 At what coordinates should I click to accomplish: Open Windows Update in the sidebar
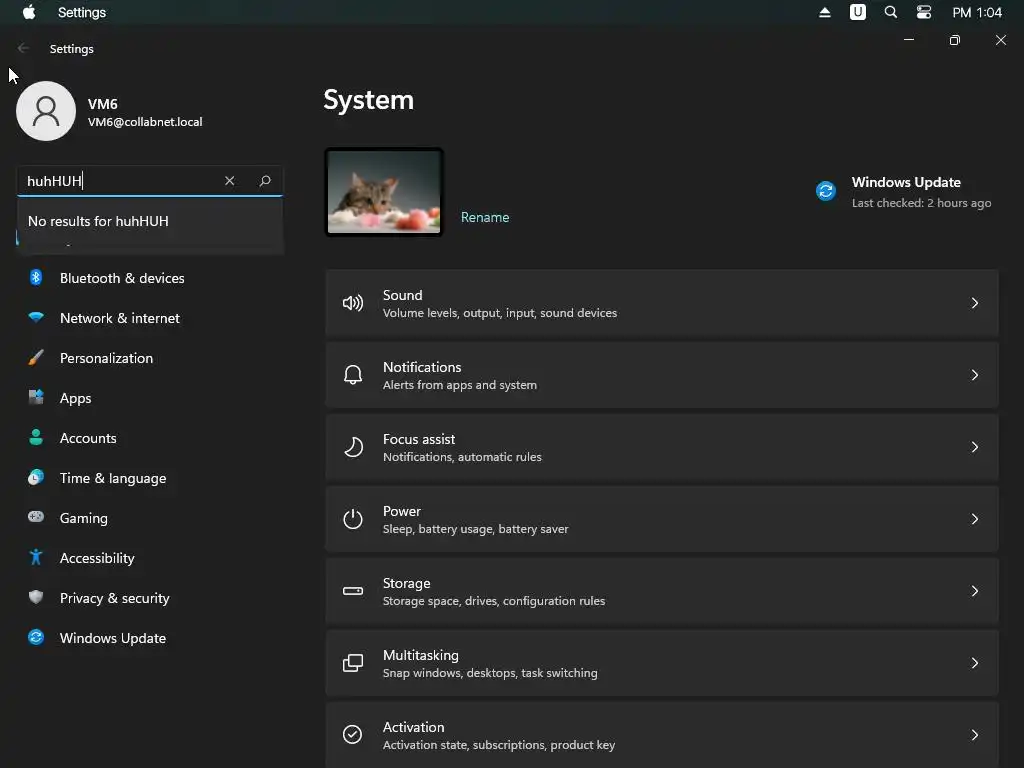(x=150, y=638)
